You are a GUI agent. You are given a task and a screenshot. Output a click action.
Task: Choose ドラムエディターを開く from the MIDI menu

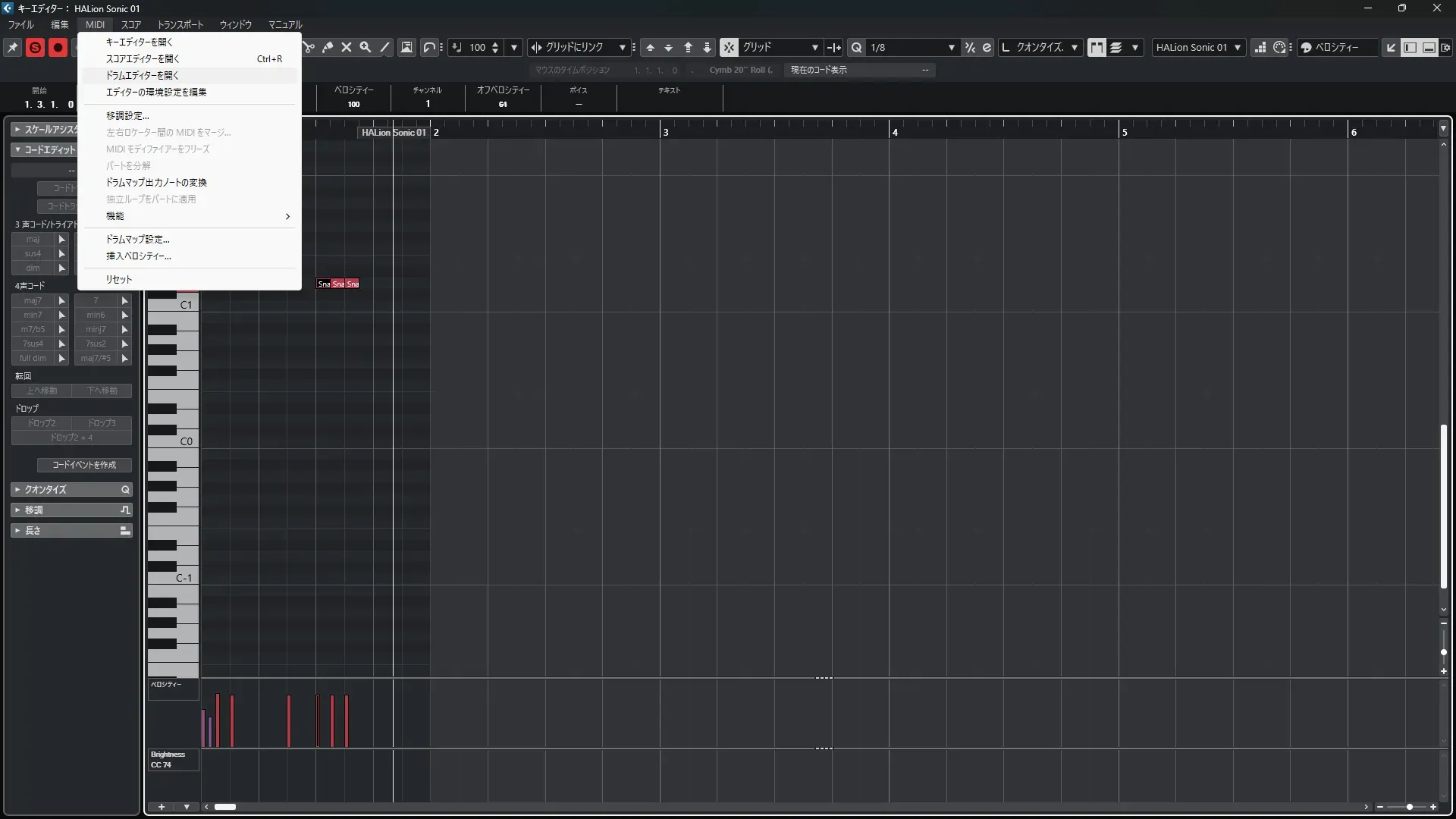tap(143, 75)
